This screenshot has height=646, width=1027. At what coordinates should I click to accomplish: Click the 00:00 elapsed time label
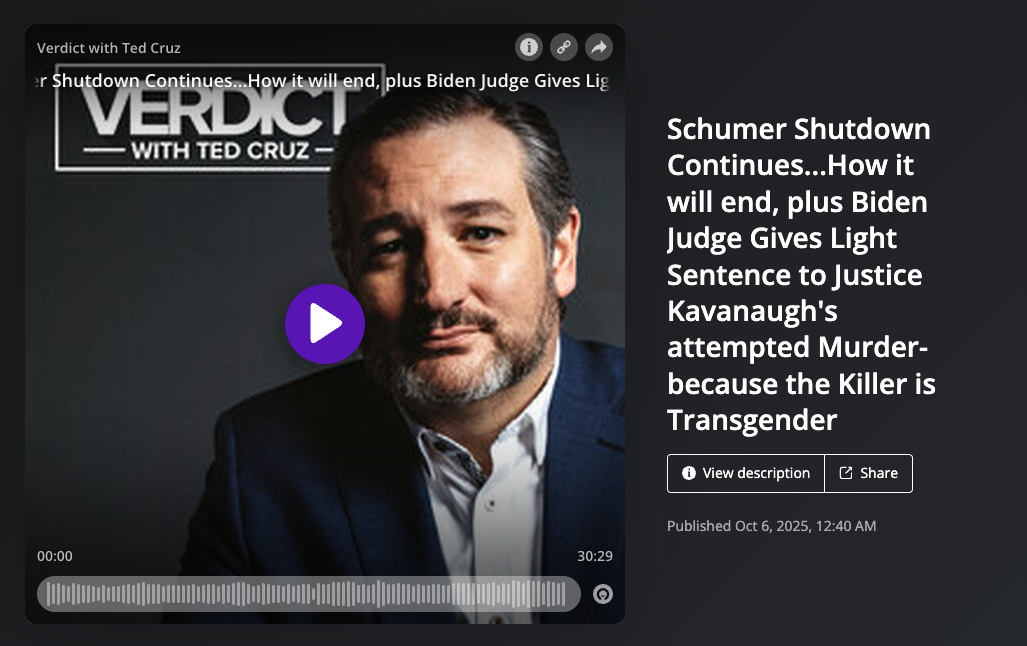point(55,556)
